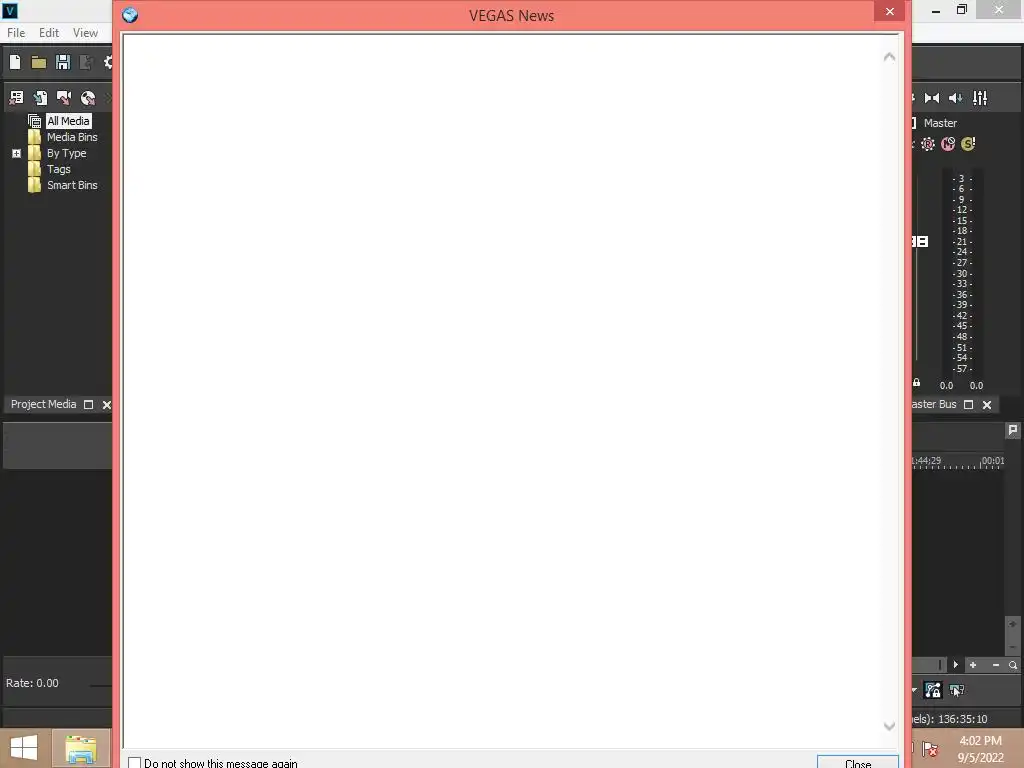Select the Tags folder
Viewport: 1024px width, 768px height.
[x=59, y=169]
